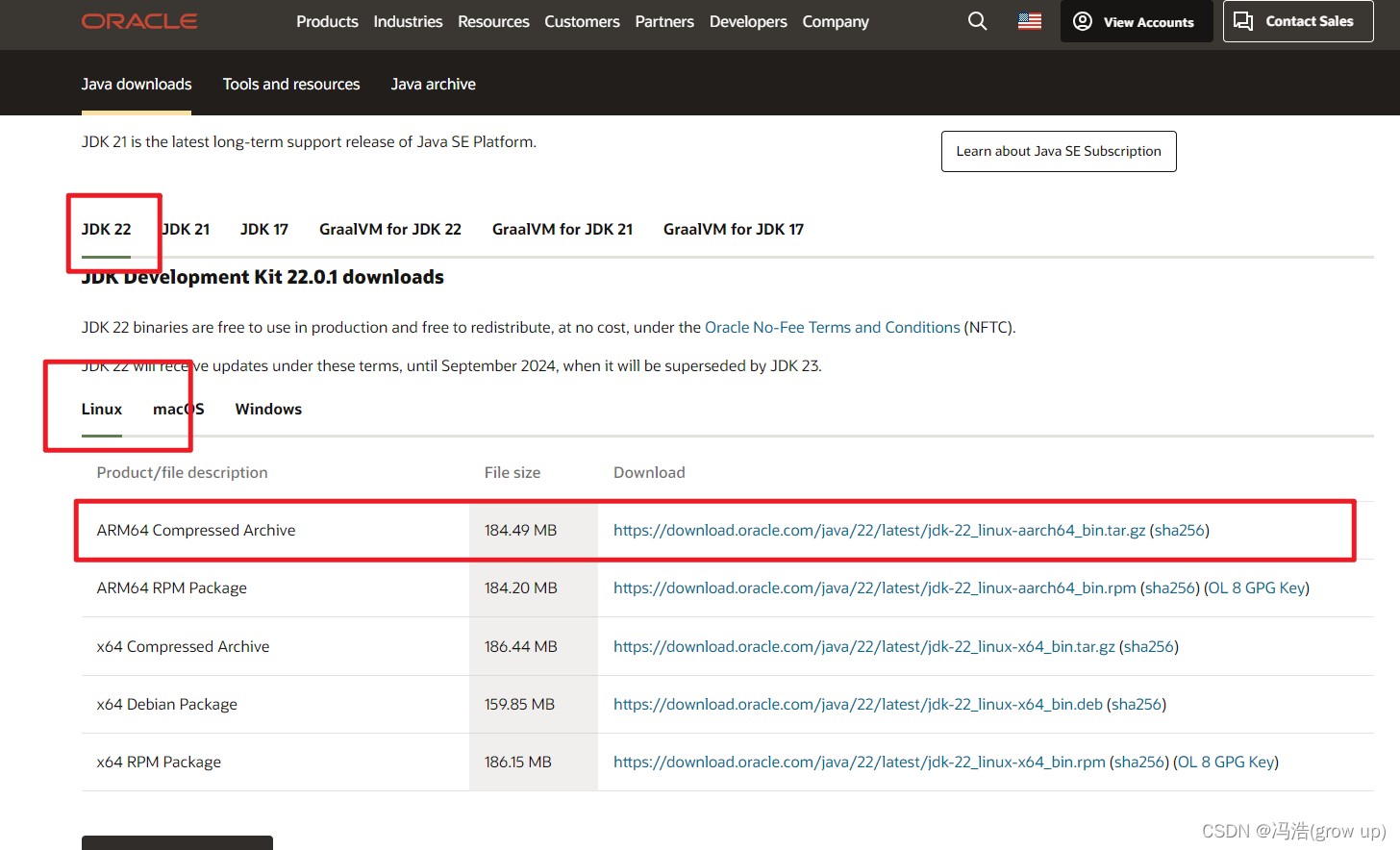Click the ARM64 Compressed Archive description
This screenshot has width=1400, height=850.
click(196, 530)
